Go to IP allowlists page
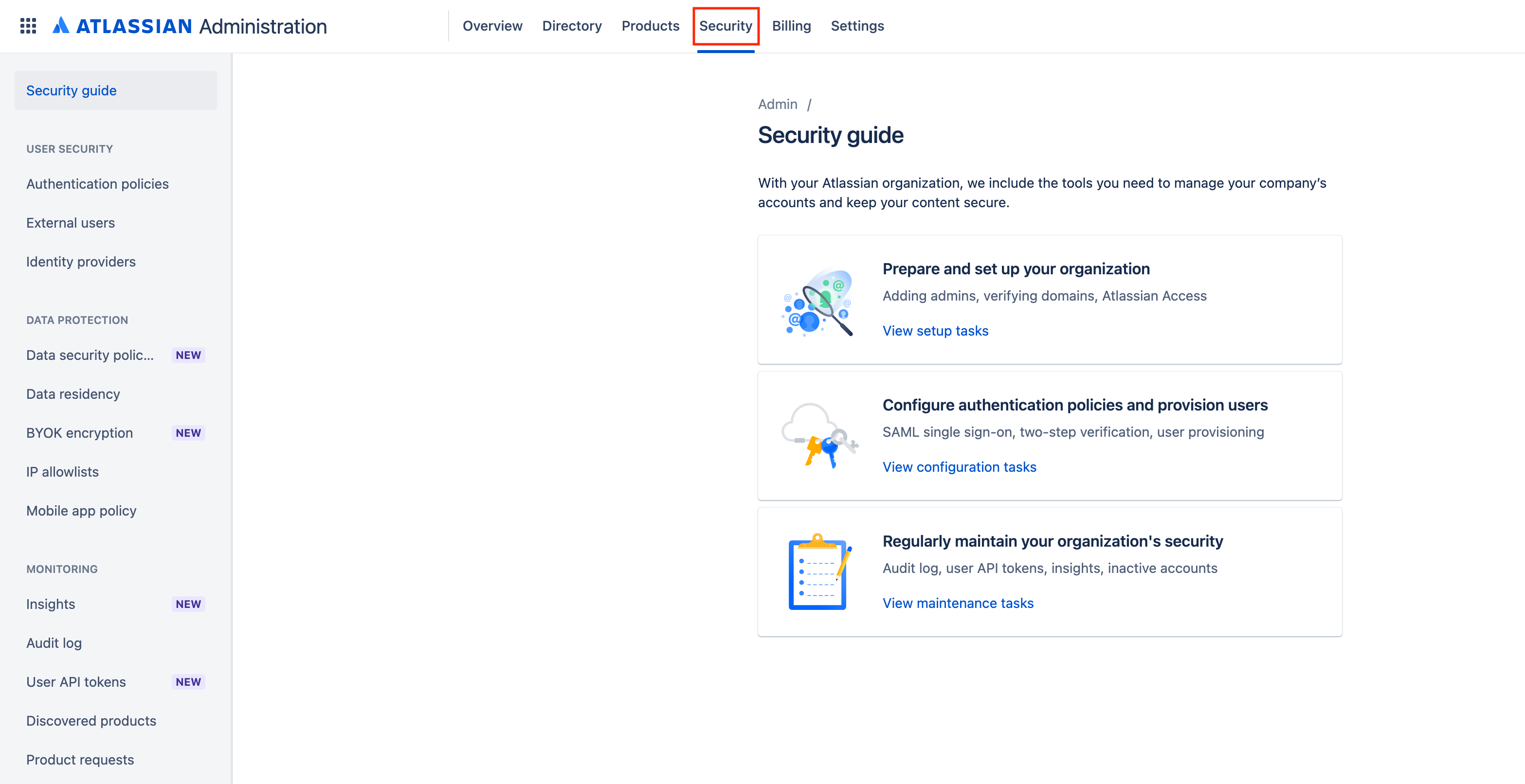 [x=62, y=472]
